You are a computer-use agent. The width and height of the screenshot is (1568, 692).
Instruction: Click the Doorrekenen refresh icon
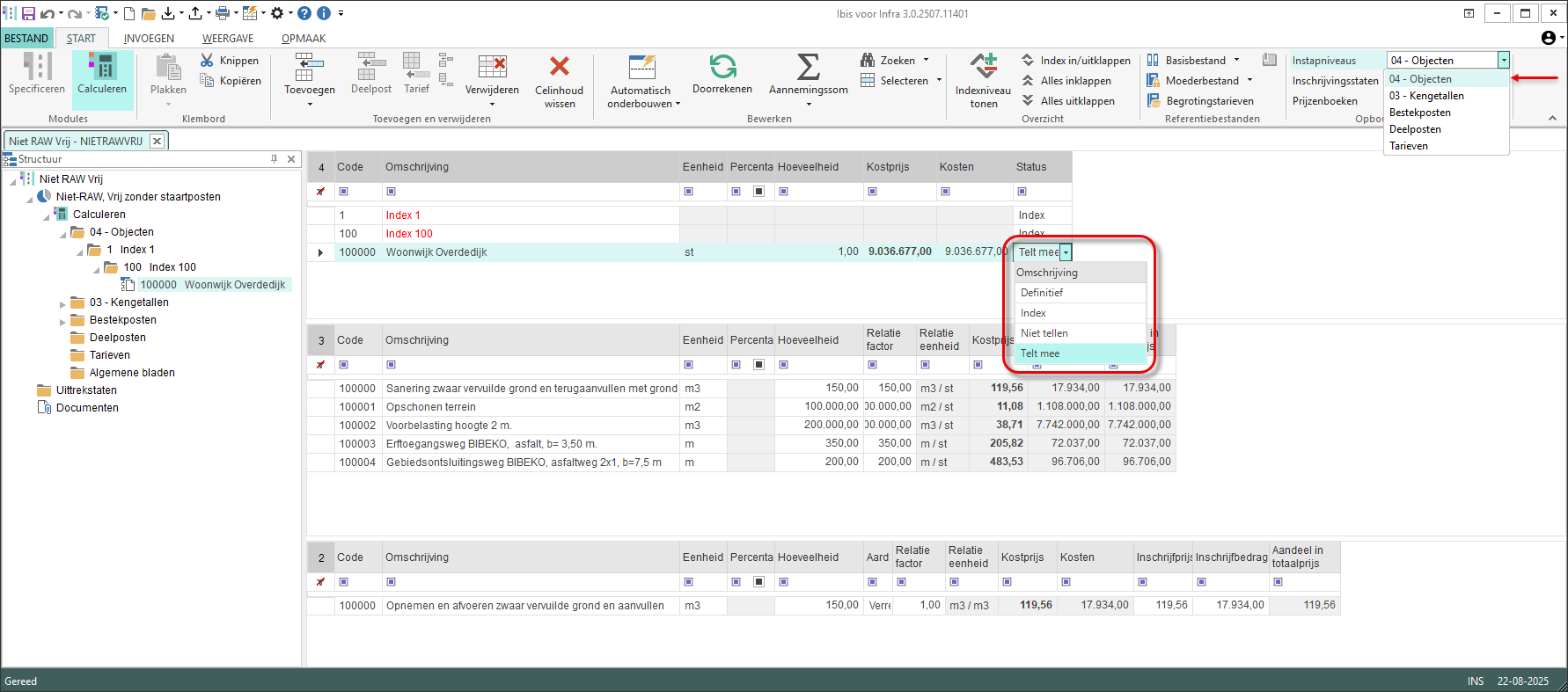[722, 68]
